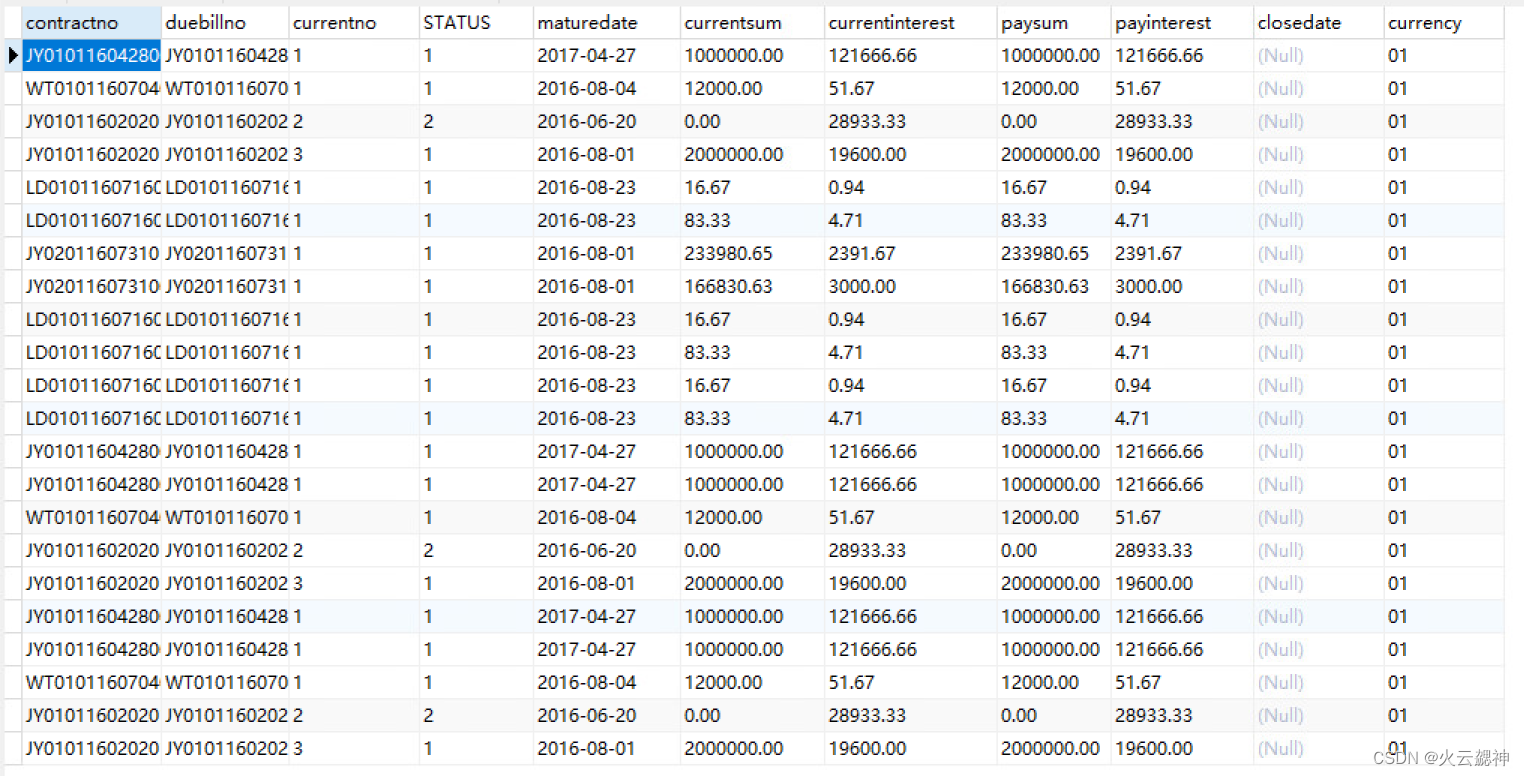1524x776 pixels.
Task: Select the currency column header
Action: (x=1444, y=23)
